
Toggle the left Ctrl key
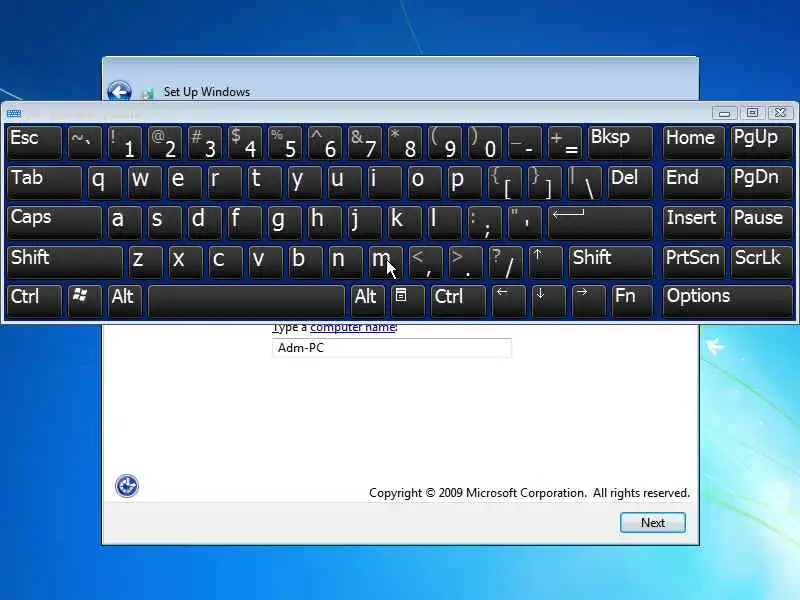(34, 301)
